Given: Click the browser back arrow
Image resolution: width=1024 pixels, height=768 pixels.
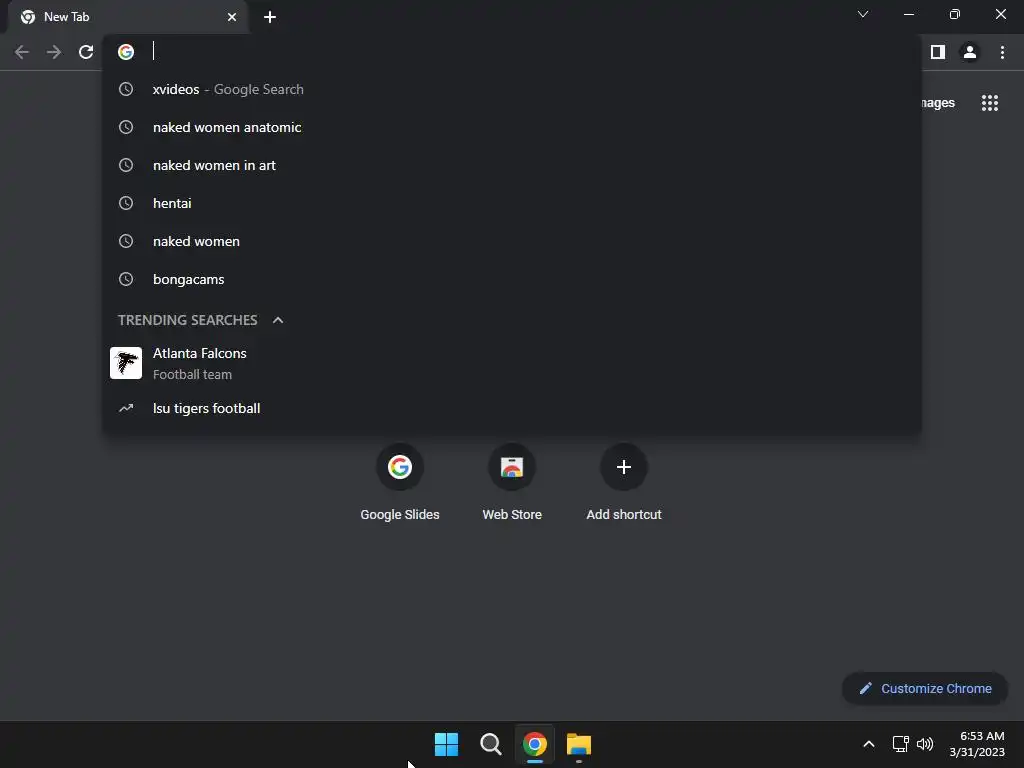Looking at the screenshot, I should coord(22,52).
